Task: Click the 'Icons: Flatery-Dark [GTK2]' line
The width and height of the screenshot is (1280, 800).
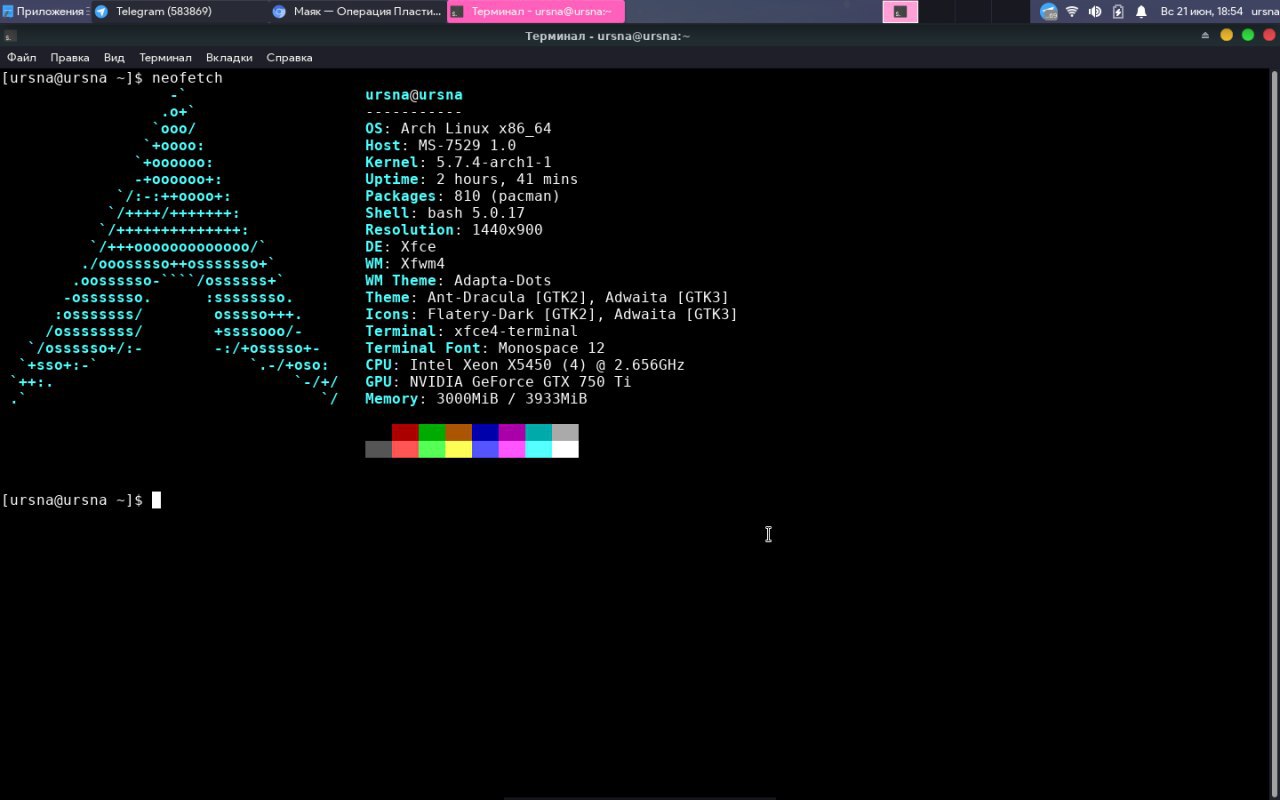Action: point(551,315)
